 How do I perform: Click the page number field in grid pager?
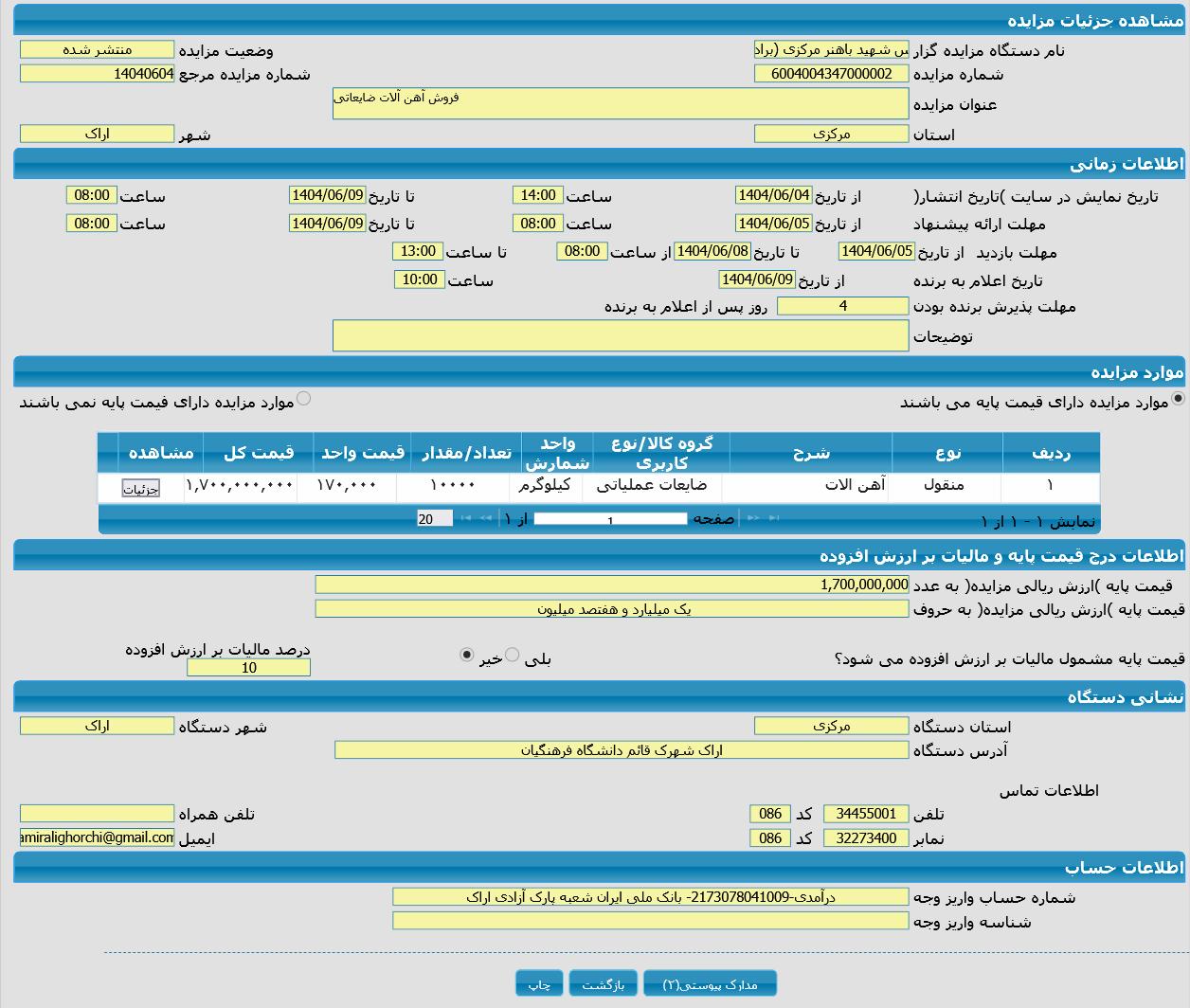point(610,519)
